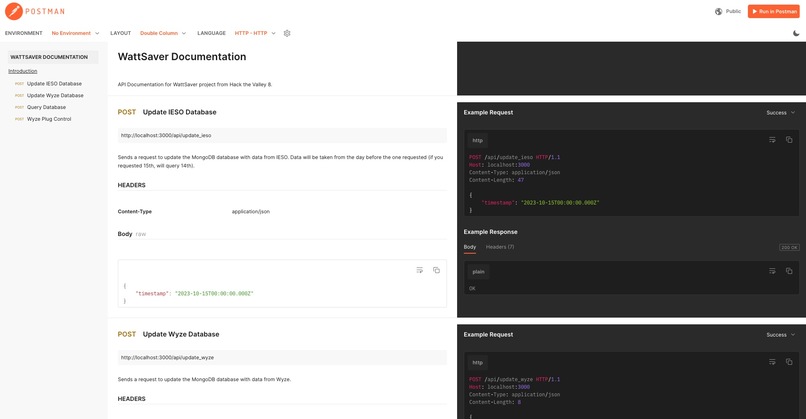Click the http label in update_wyze request
806x419 pixels.
click(x=478, y=362)
